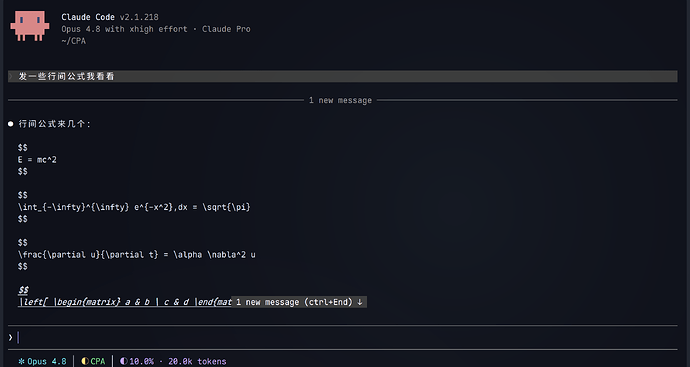690x367 pixels.
Task: Click the "1 new message (ctrl+End)" jump button
Action: 299,302
